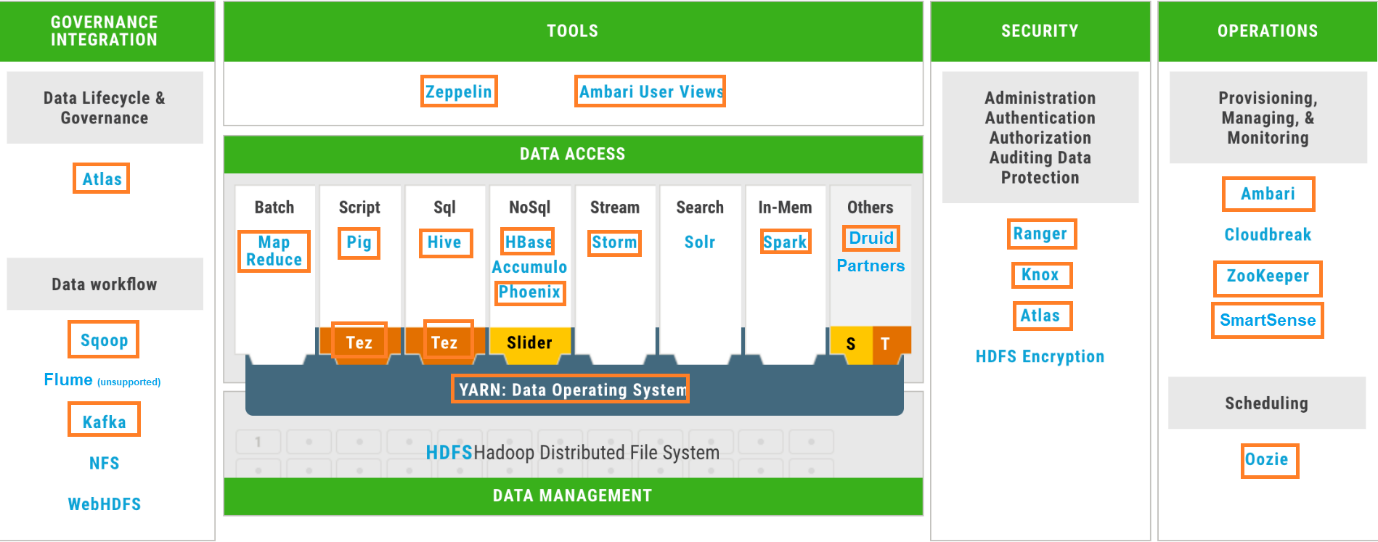Click the DATA MANAGEMENT footer bar
This screenshot has width=1378, height=542.
573,495
